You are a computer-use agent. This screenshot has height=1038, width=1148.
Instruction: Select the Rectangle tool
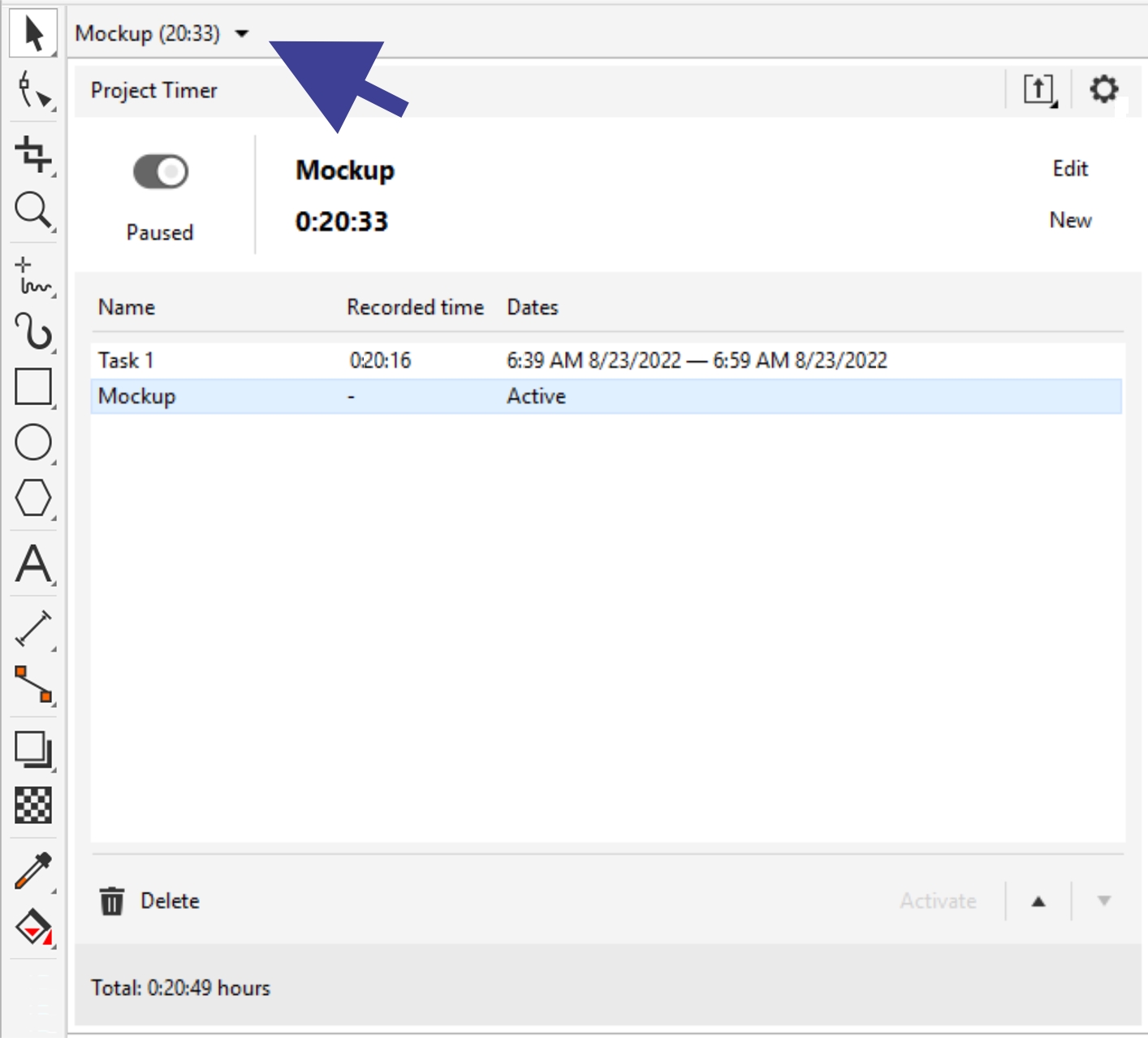(33, 386)
